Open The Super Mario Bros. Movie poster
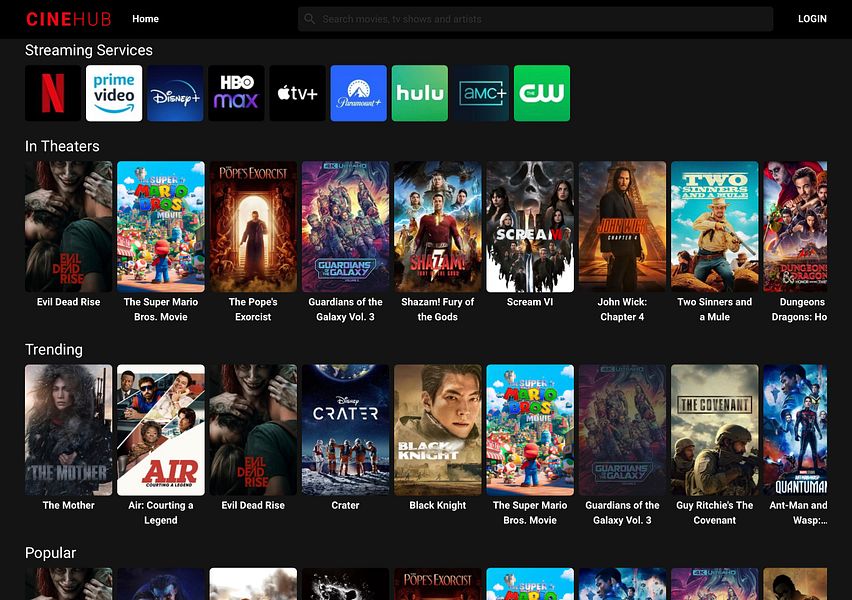 (161, 226)
